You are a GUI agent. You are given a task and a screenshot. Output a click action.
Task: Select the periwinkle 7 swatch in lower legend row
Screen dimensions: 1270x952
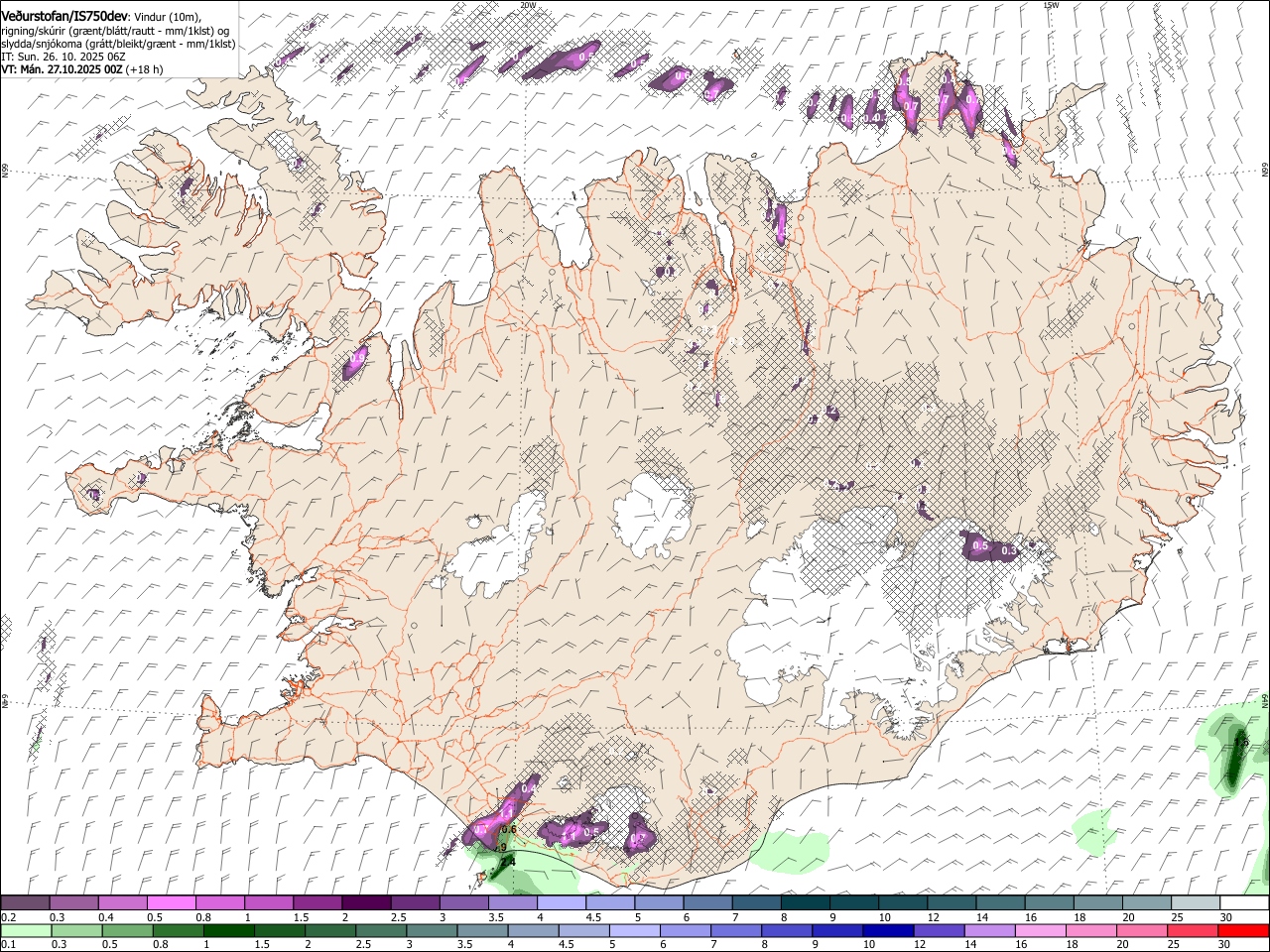click(x=736, y=930)
